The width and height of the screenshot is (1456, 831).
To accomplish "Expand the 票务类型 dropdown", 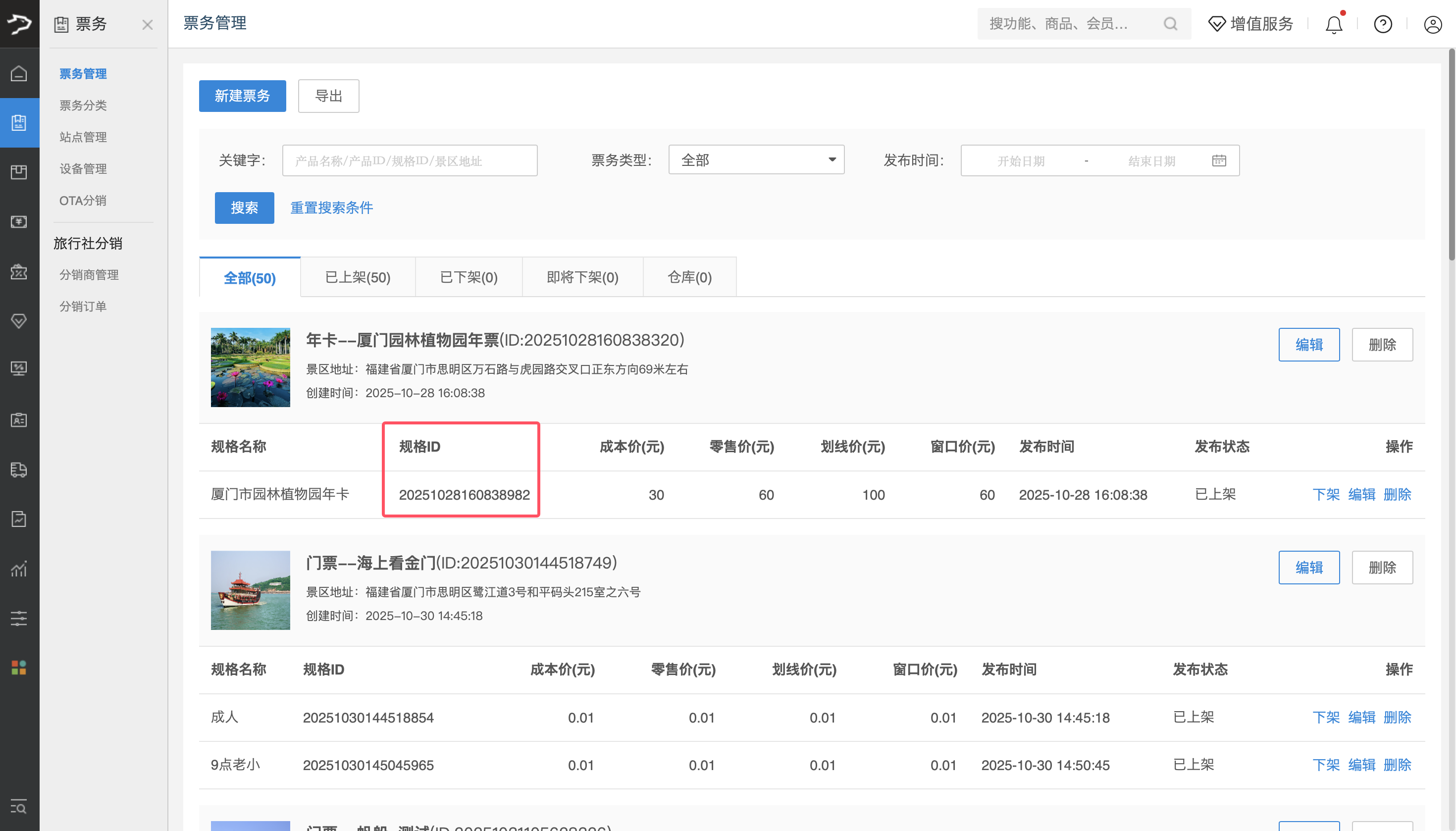I will click(x=756, y=160).
